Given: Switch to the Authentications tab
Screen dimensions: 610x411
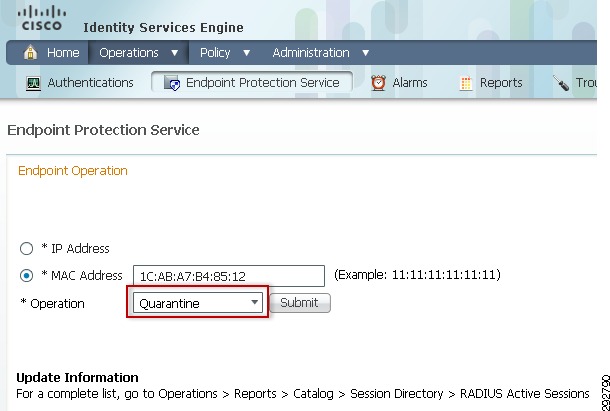Looking at the screenshot, I should click(80, 83).
